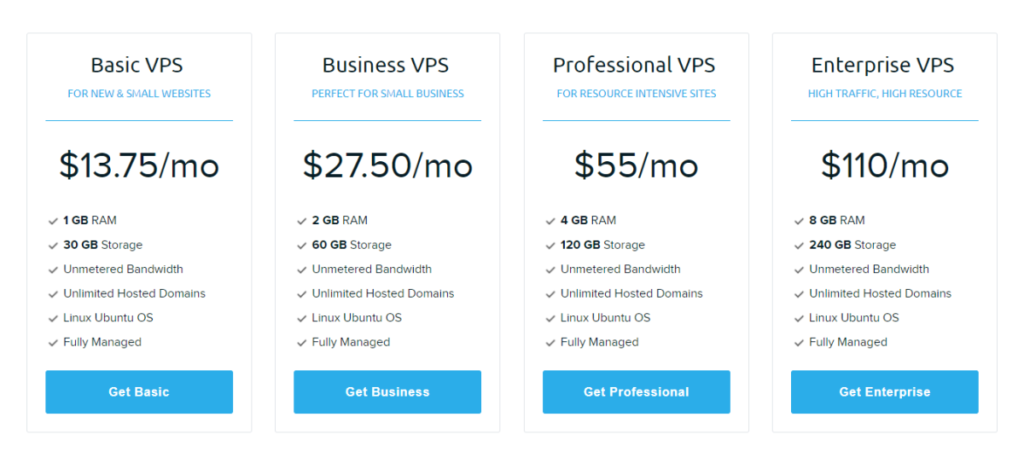This screenshot has height=469, width=1024.
Task: Click checkmark by Business Linux Ubuntu OS
Action: point(302,319)
